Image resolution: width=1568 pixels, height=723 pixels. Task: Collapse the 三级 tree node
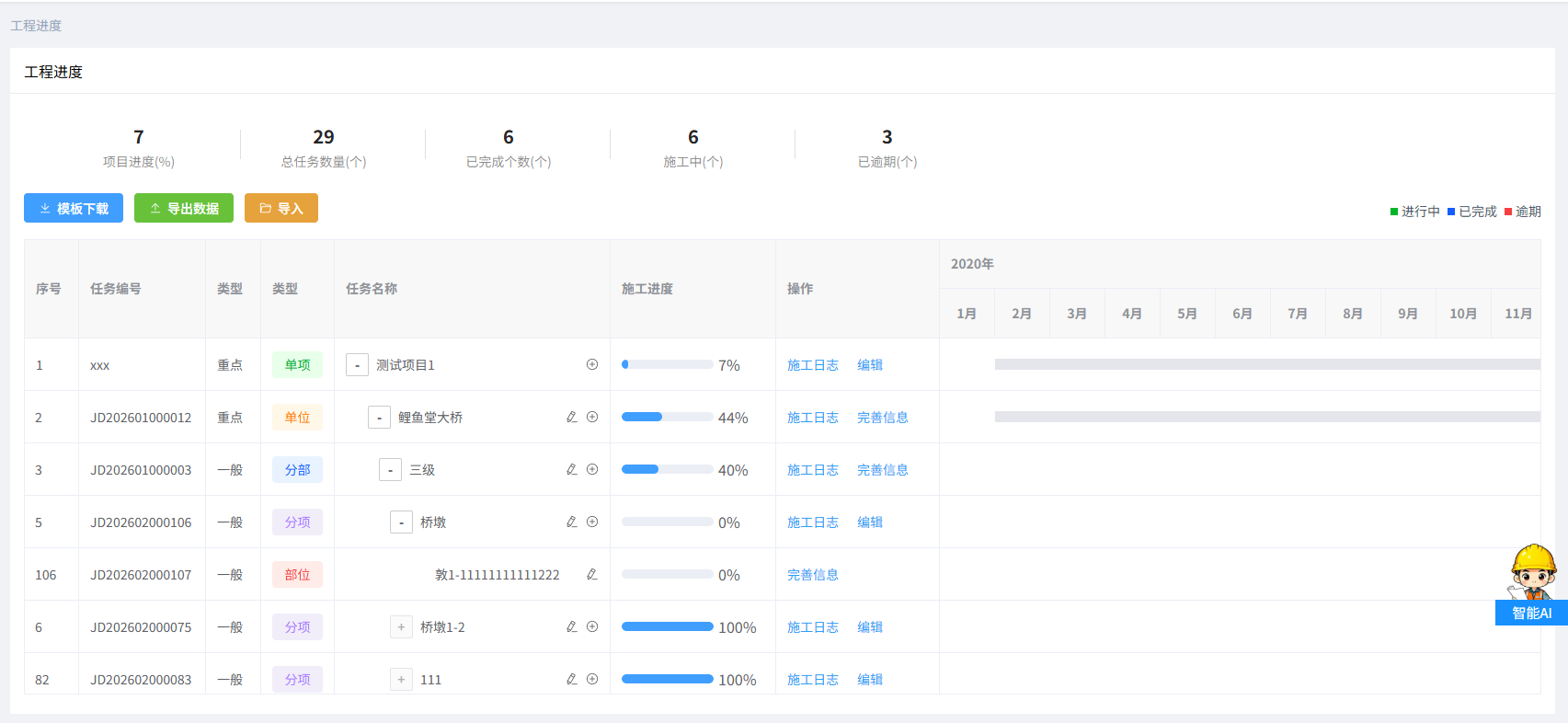click(x=390, y=470)
